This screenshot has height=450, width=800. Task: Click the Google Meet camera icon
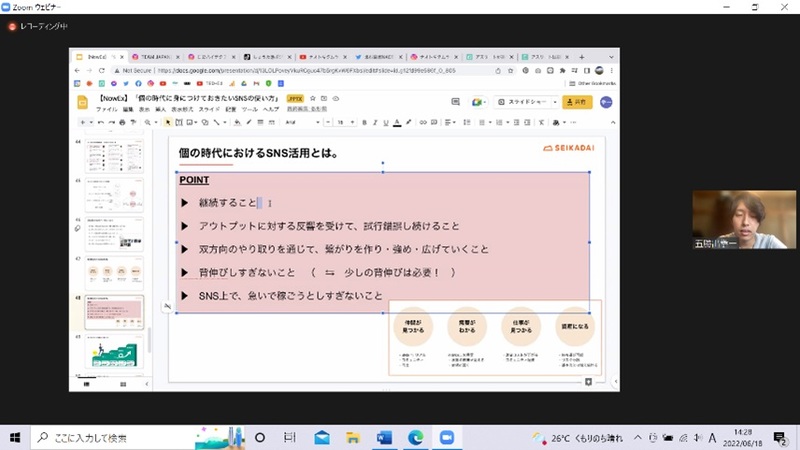click(x=478, y=102)
